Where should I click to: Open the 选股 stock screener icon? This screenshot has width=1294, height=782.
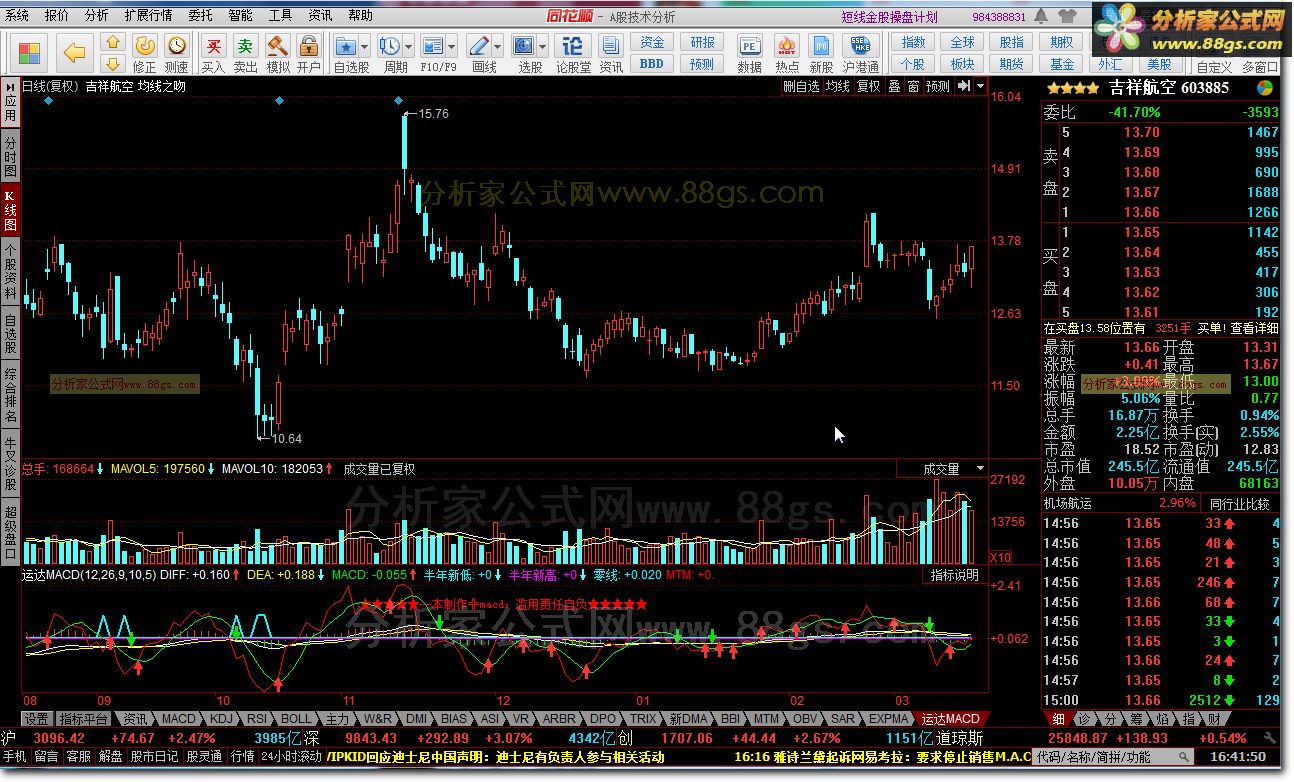(x=524, y=46)
